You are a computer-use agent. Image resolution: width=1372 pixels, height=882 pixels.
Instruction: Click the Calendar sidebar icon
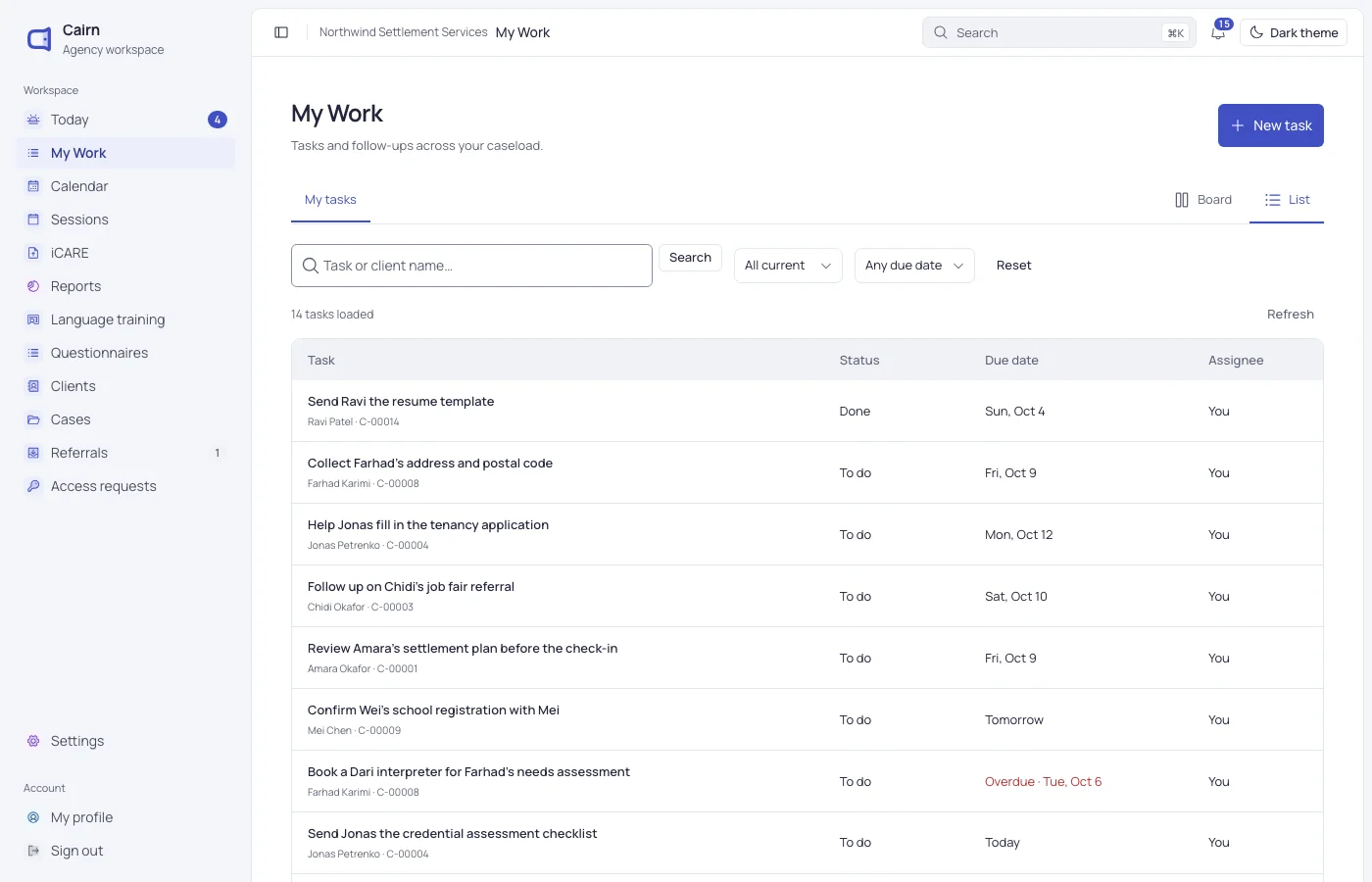(33, 186)
